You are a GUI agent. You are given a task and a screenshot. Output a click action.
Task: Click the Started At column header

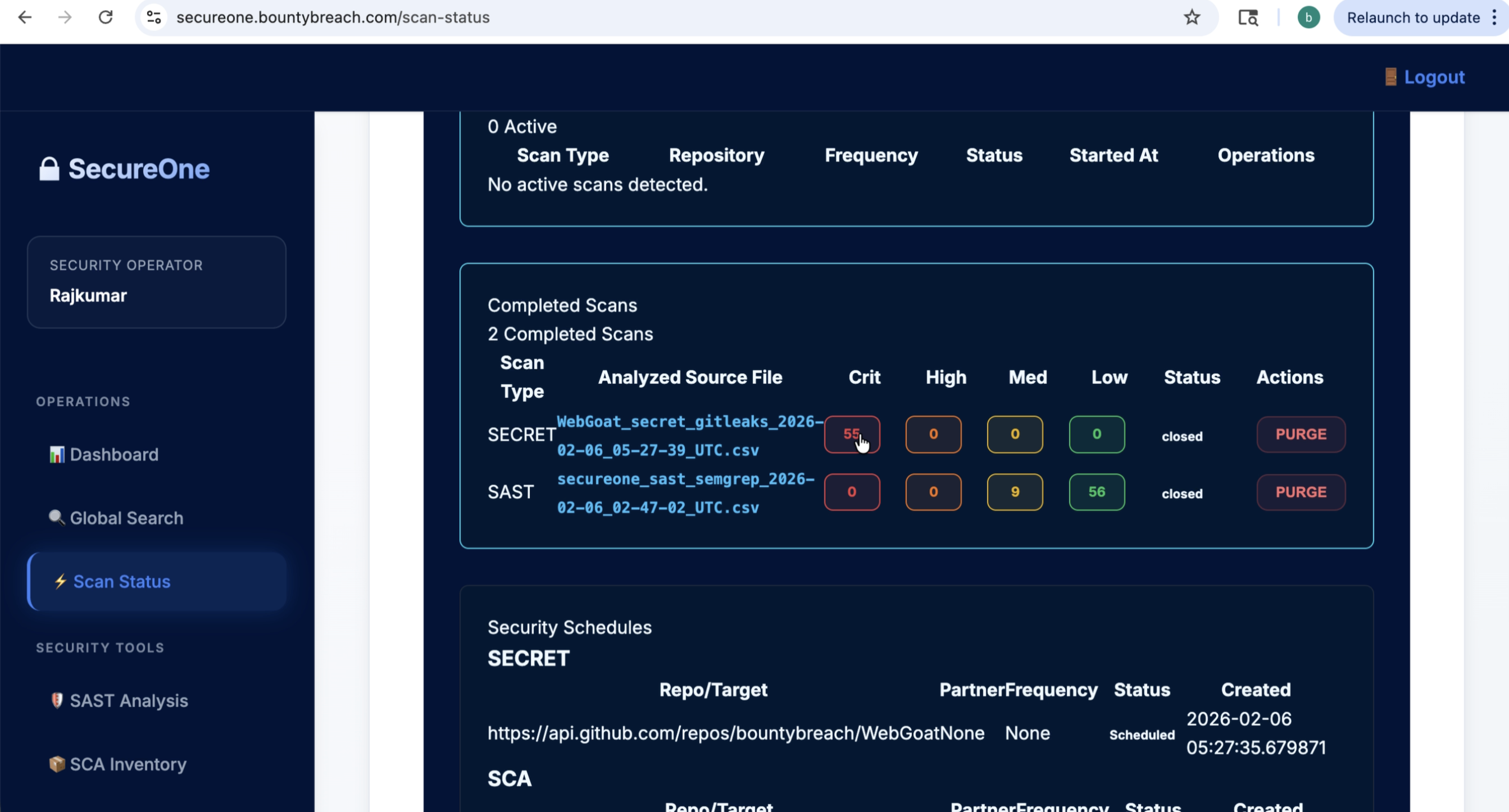coord(1113,155)
